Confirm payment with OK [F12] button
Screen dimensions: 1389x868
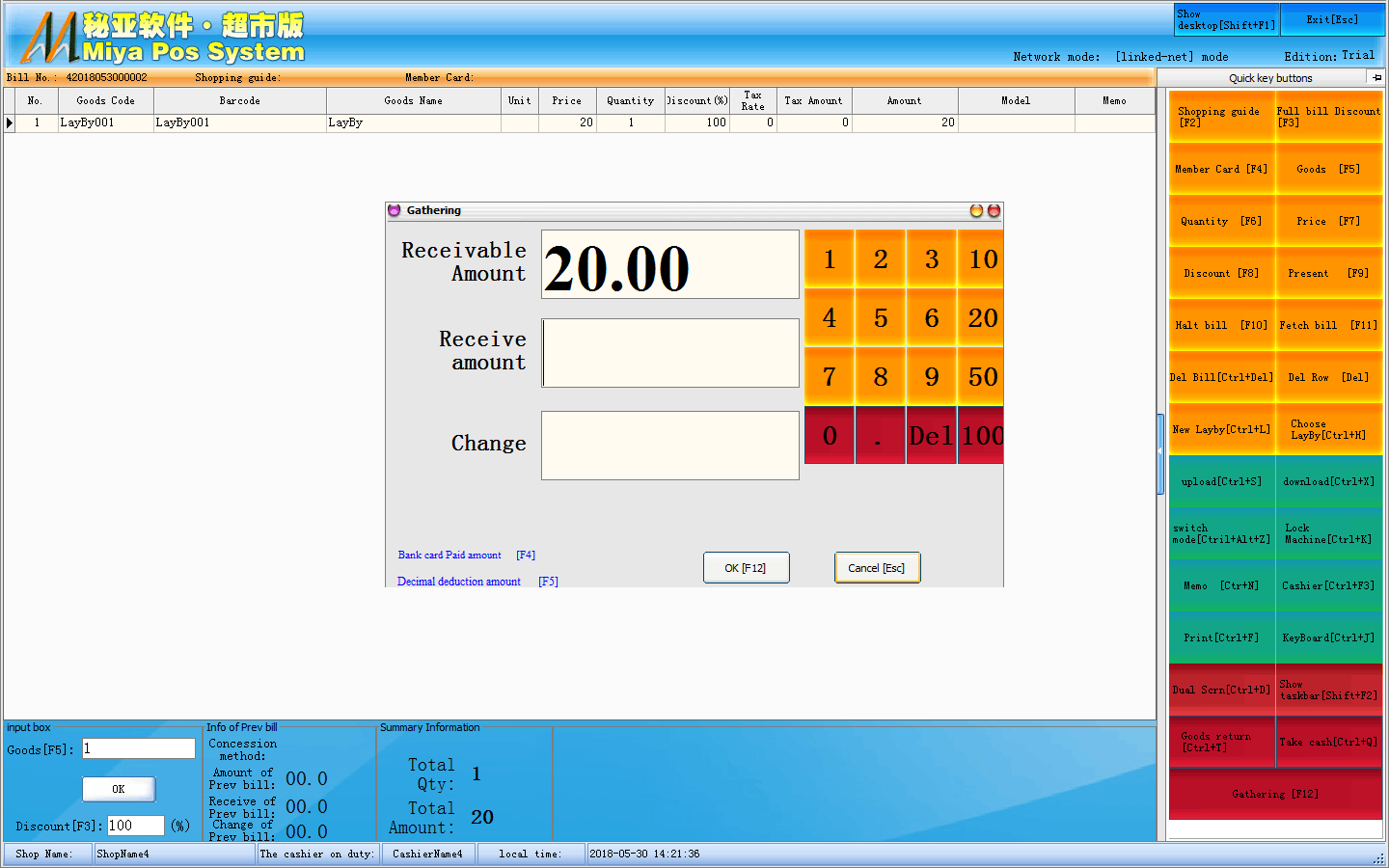coord(746,568)
